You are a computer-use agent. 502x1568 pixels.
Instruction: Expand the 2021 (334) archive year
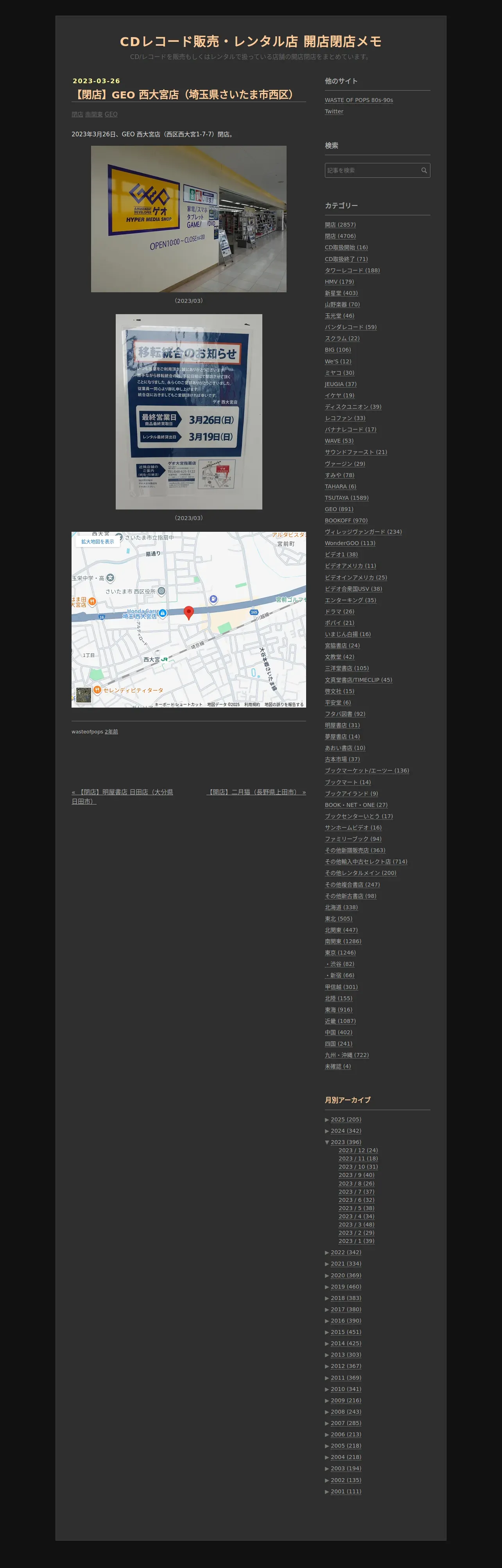coord(327,1264)
